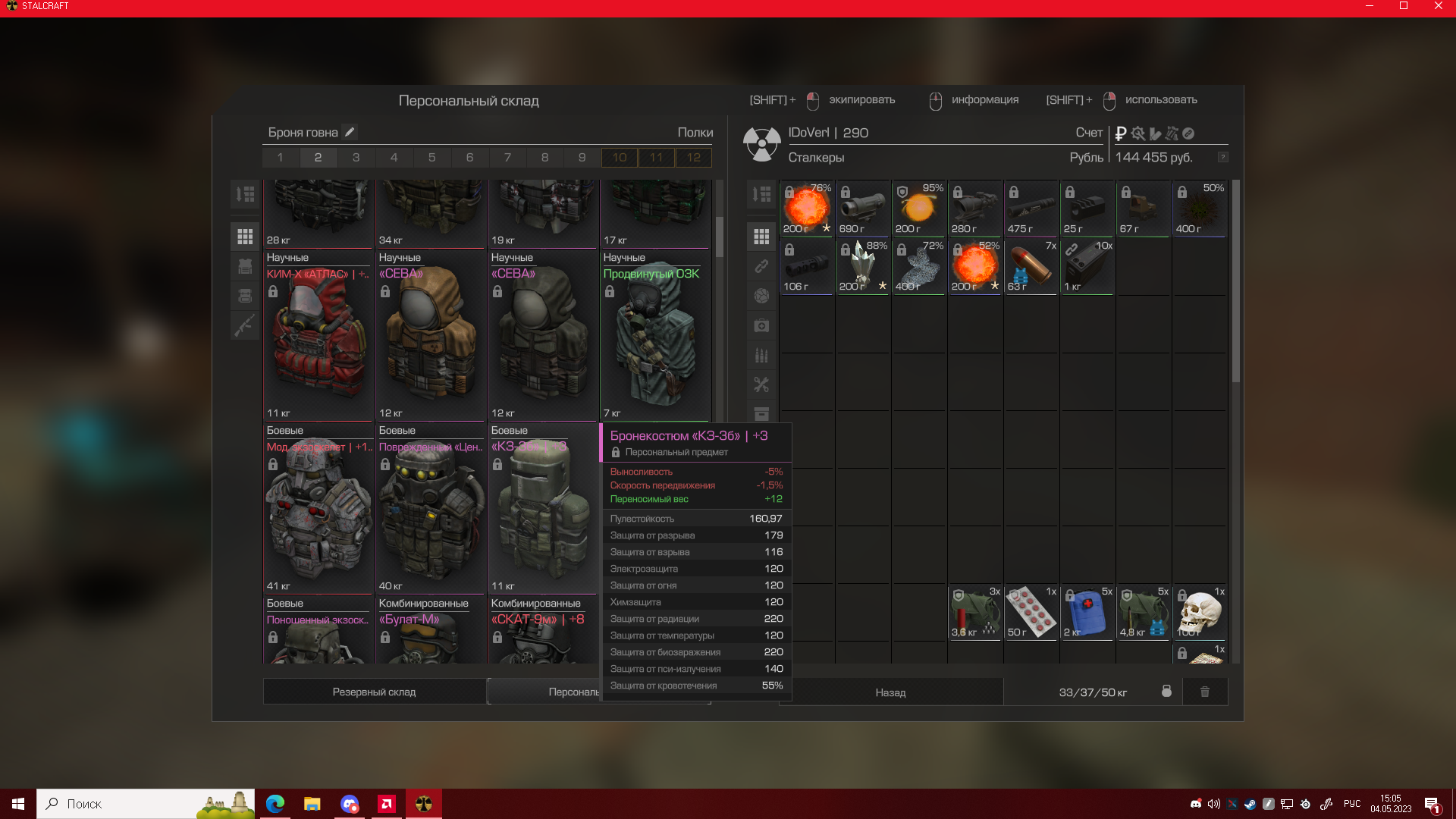Switch to shelf 3
Image resolution: width=1456 pixels, height=819 pixels.
click(356, 157)
